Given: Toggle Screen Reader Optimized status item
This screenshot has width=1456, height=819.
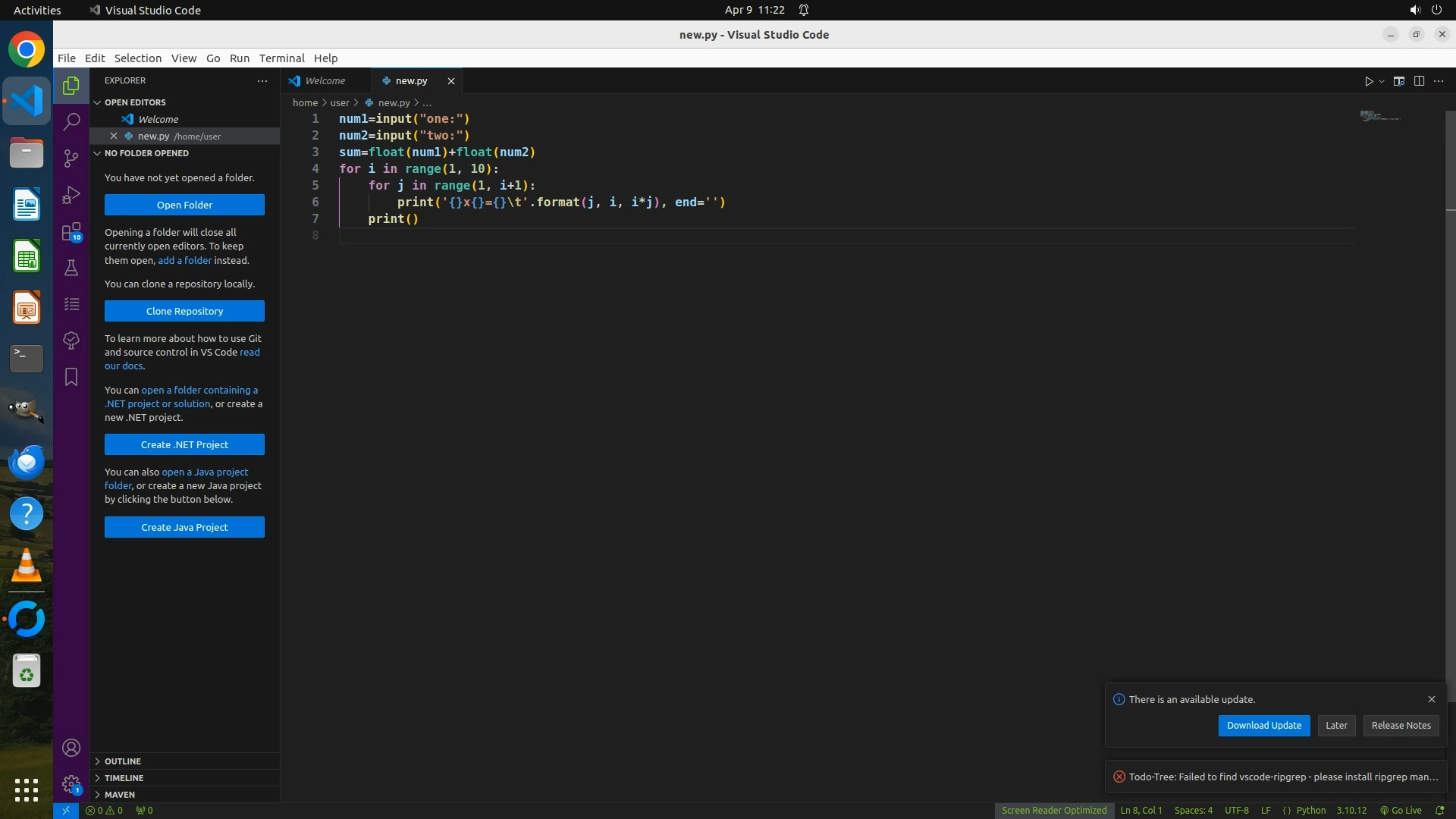Looking at the screenshot, I should click(1053, 810).
